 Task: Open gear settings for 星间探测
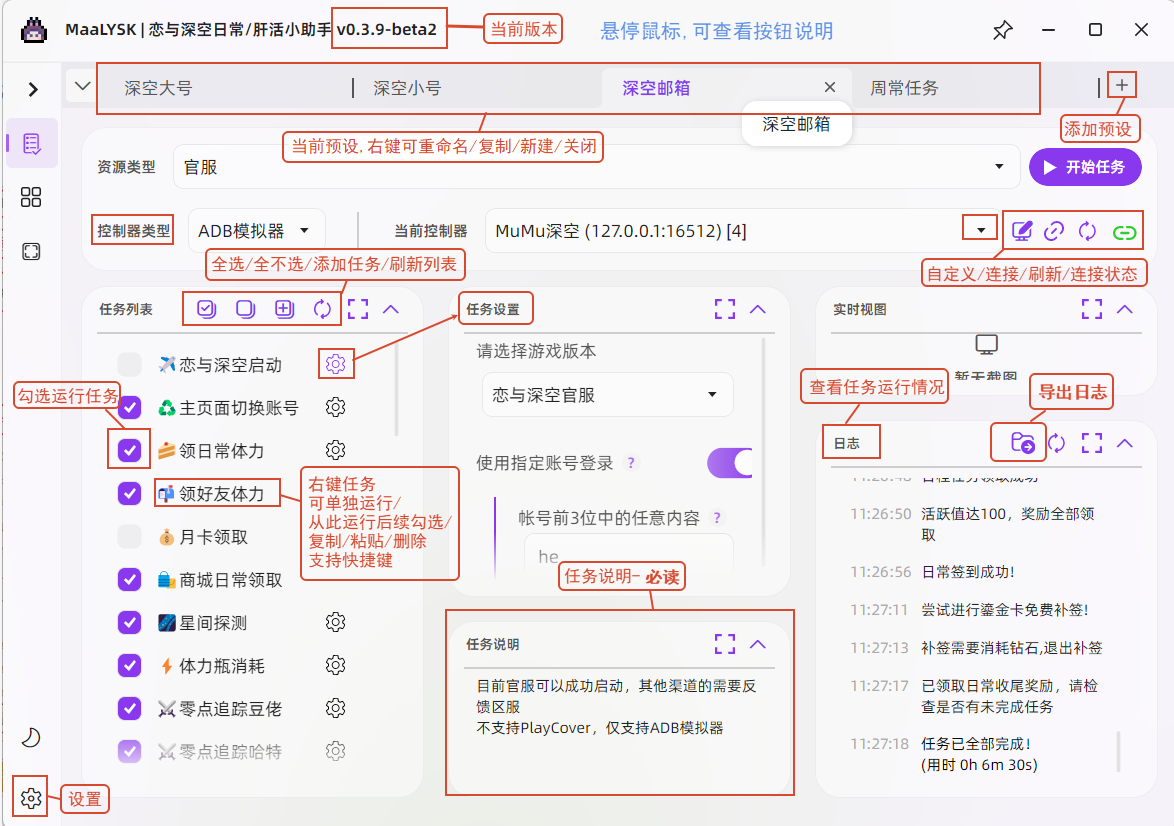(335, 622)
